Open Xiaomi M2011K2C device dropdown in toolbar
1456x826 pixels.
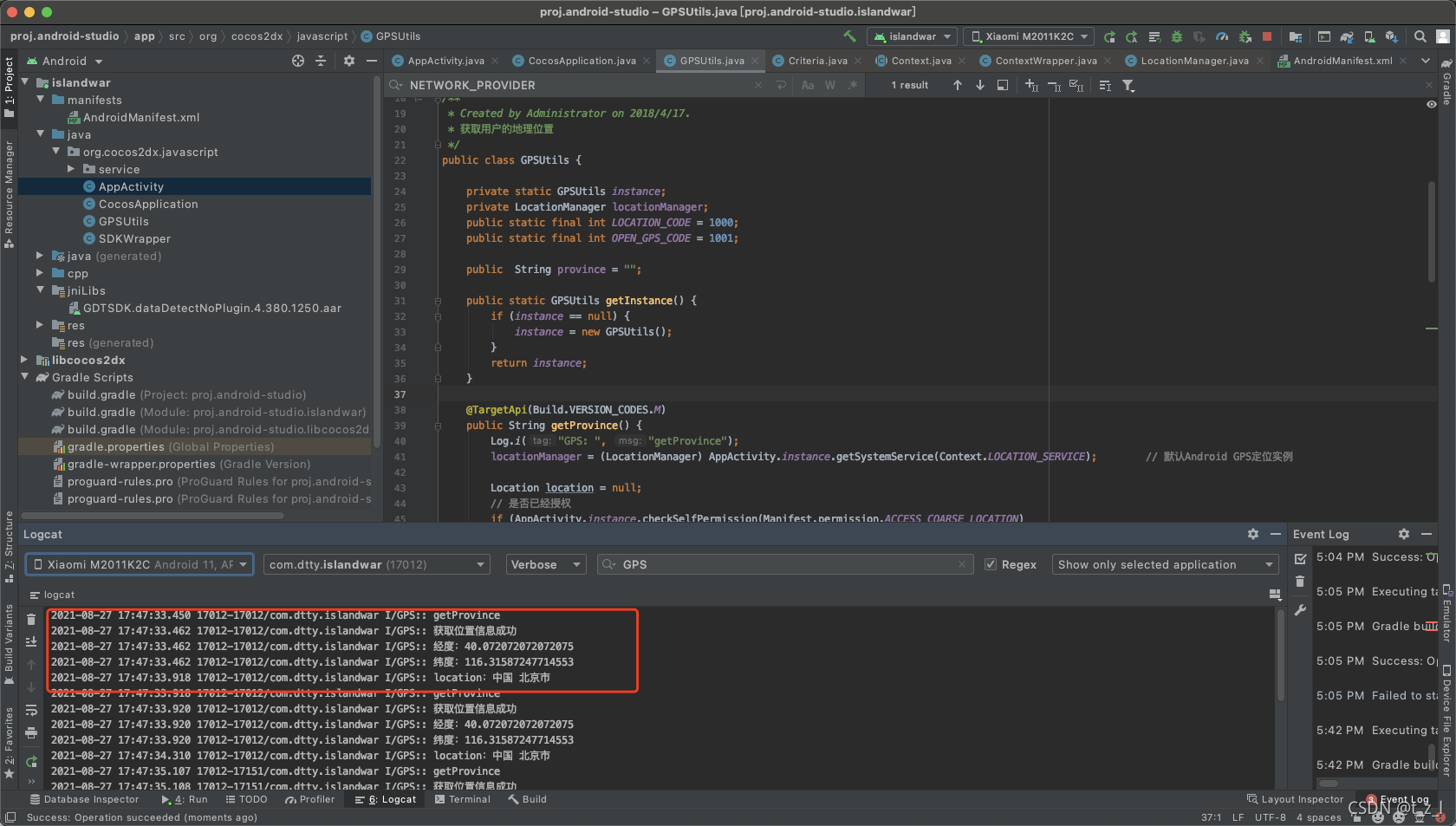(x=1029, y=36)
